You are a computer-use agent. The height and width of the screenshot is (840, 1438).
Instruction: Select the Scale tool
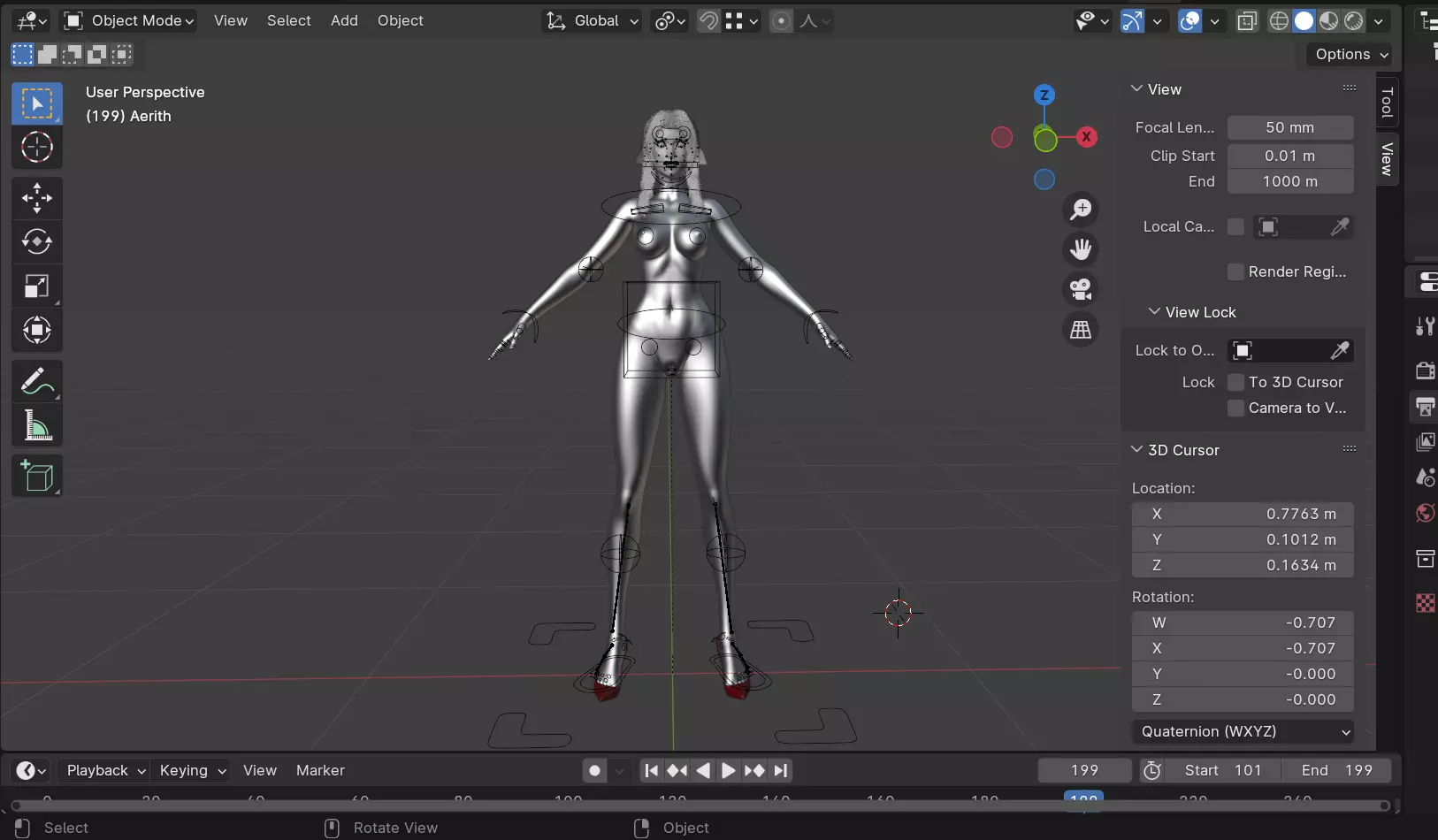point(37,286)
